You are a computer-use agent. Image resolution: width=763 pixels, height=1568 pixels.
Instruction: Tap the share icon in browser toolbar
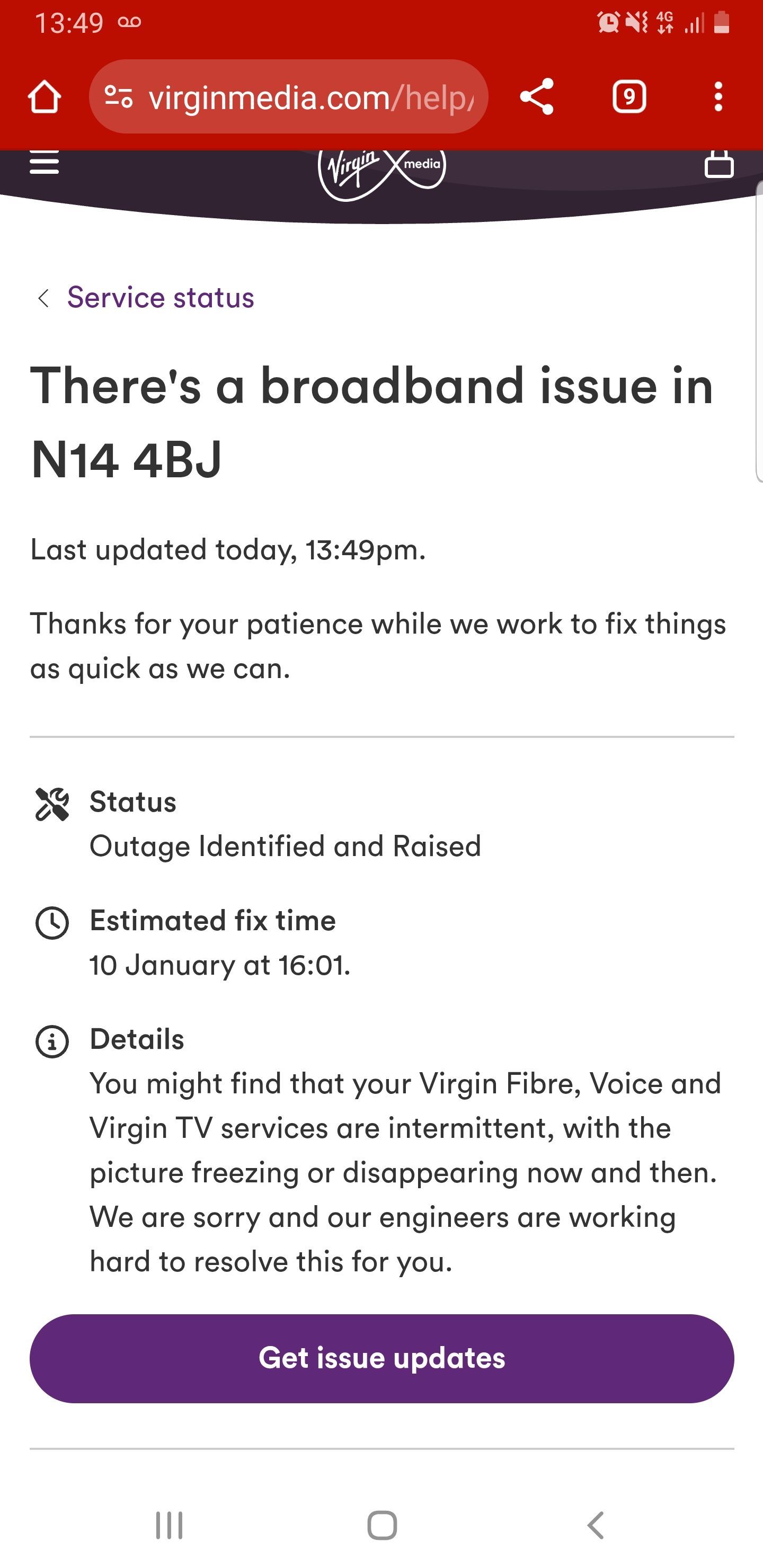[536, 97]
